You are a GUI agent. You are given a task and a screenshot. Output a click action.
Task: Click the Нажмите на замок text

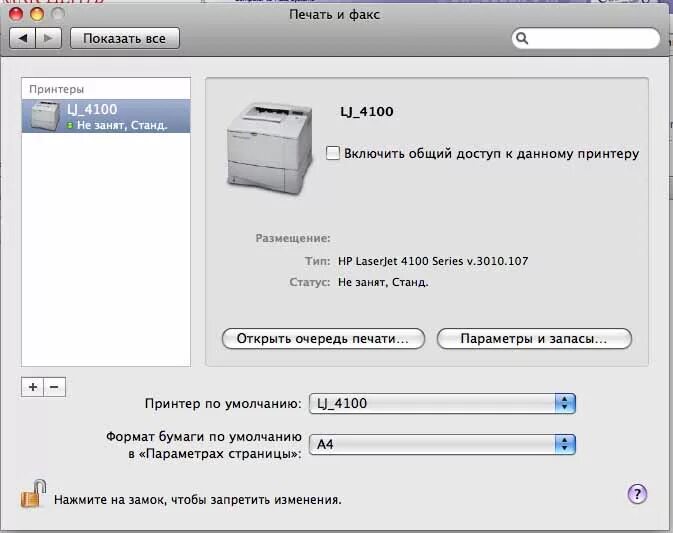click(x=197, y=500)
